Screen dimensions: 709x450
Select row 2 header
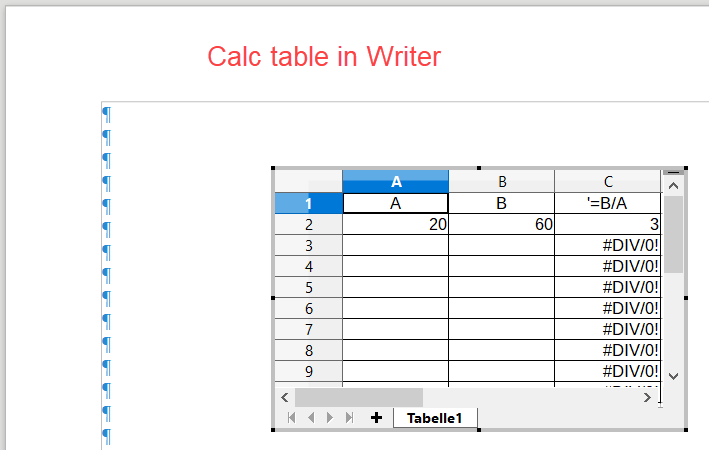click(x=308, y=224)
